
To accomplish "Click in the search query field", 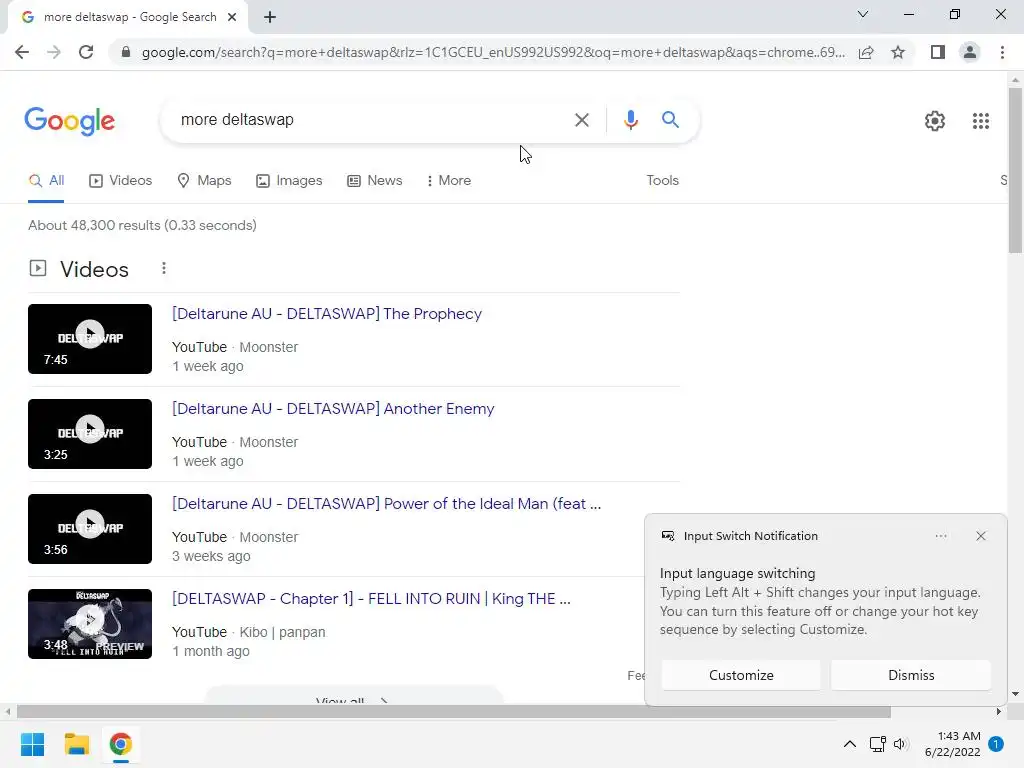I will [372, 120].
